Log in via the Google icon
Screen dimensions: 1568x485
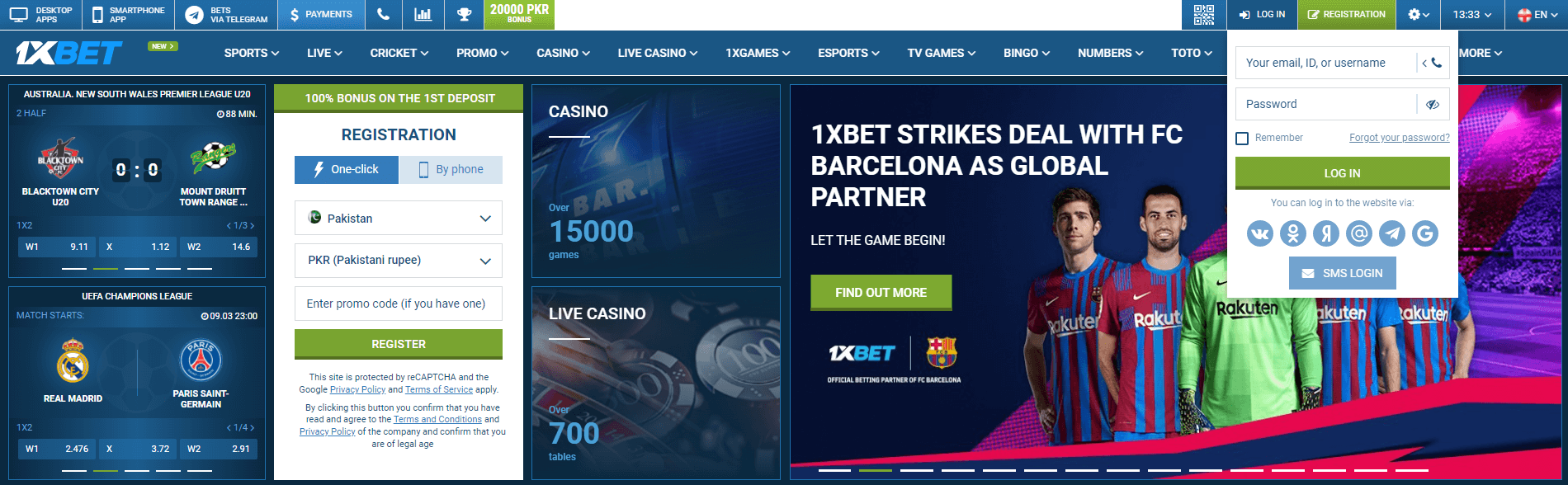point(1425,233)
